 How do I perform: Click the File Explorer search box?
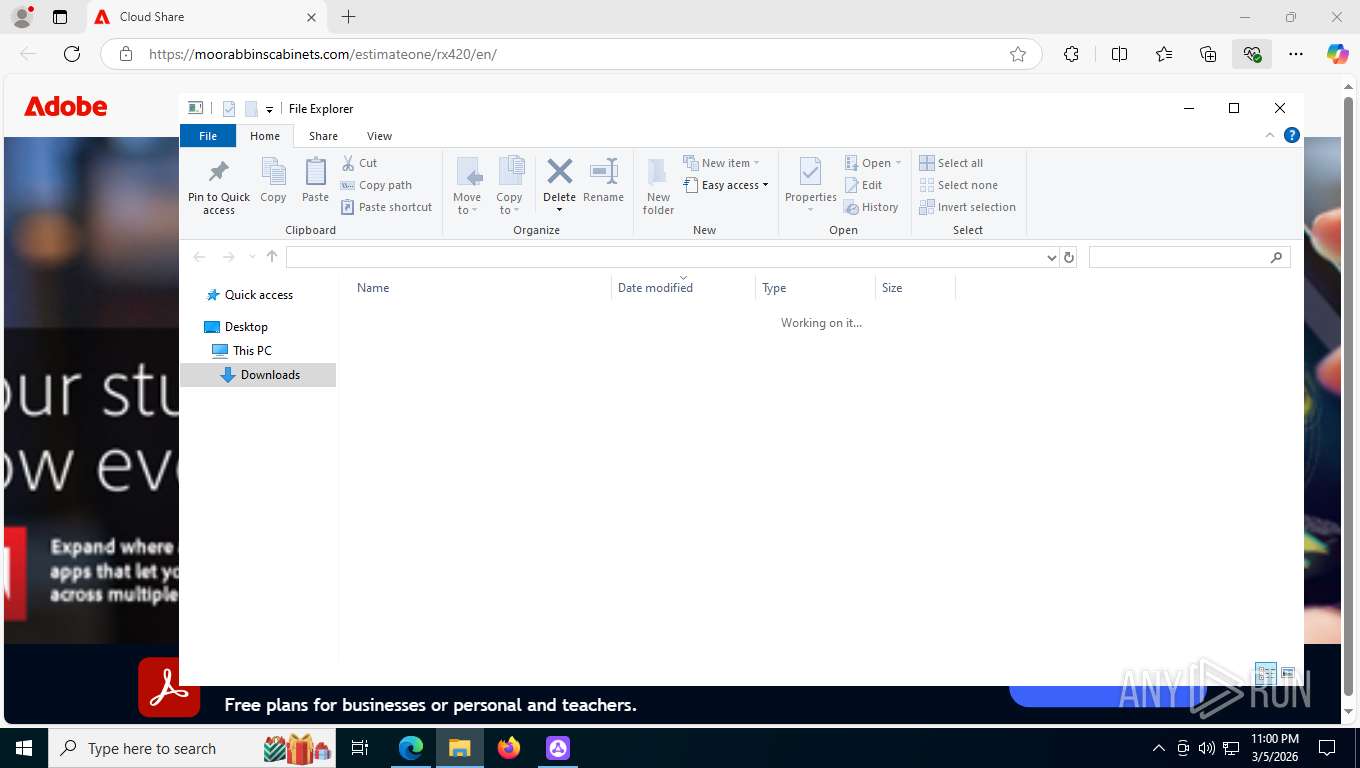pos(1189,257)
